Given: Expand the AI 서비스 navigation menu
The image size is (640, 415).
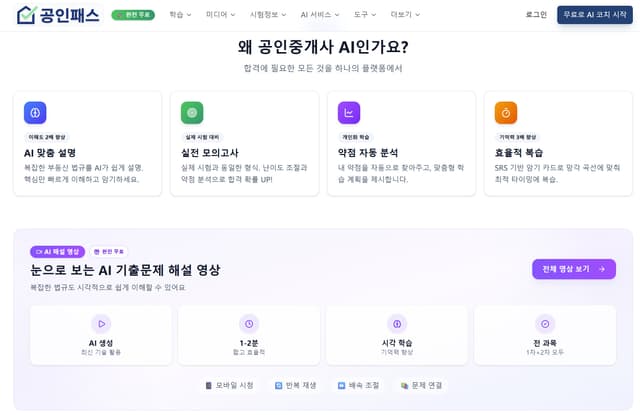Looking at the screenshot, I should tap(320, 15).
